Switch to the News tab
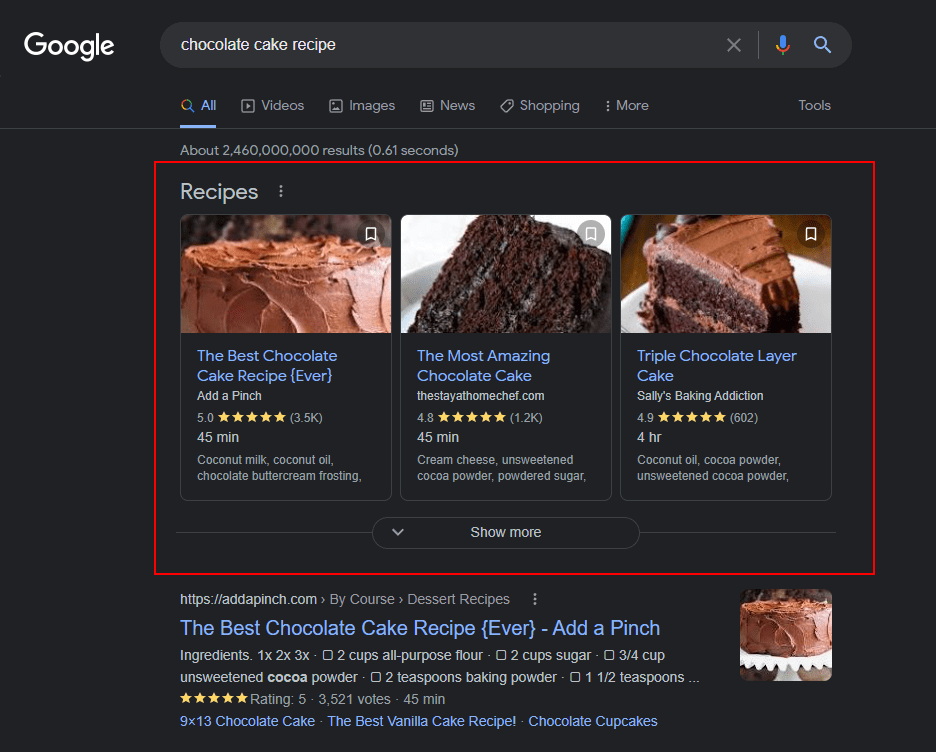936x752 pixels. (447, 105)
